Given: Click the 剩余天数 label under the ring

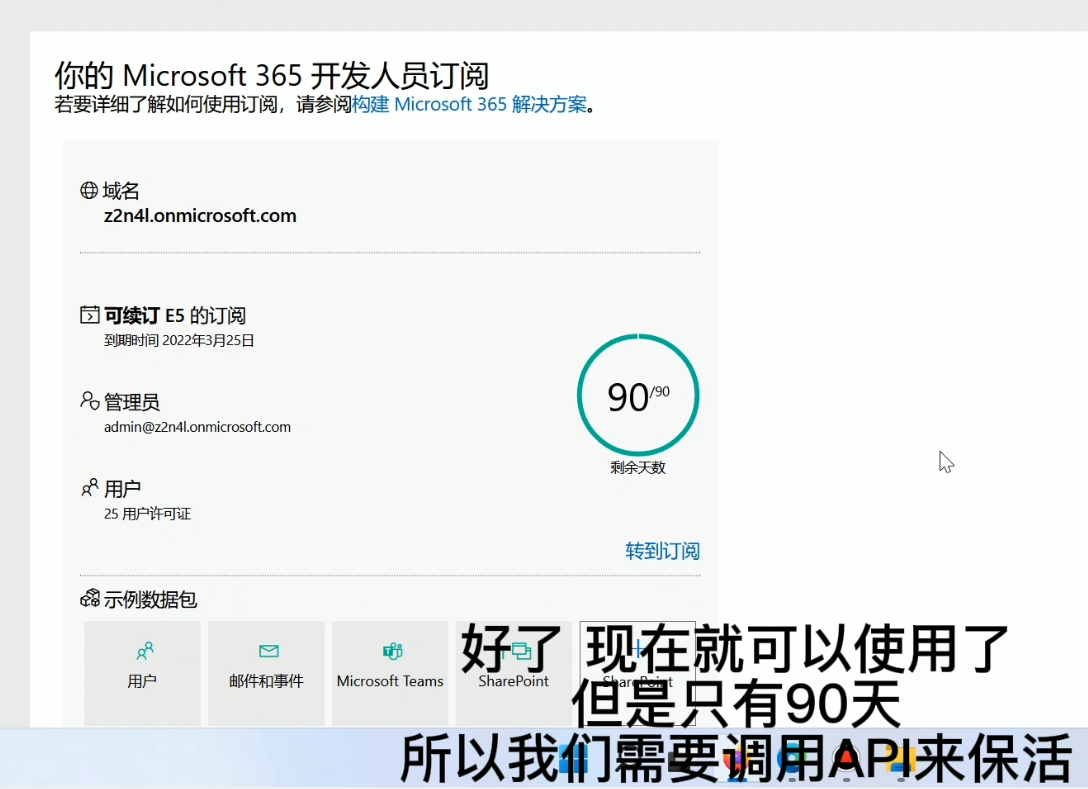Looking at the screenshot, I should 638,468.
